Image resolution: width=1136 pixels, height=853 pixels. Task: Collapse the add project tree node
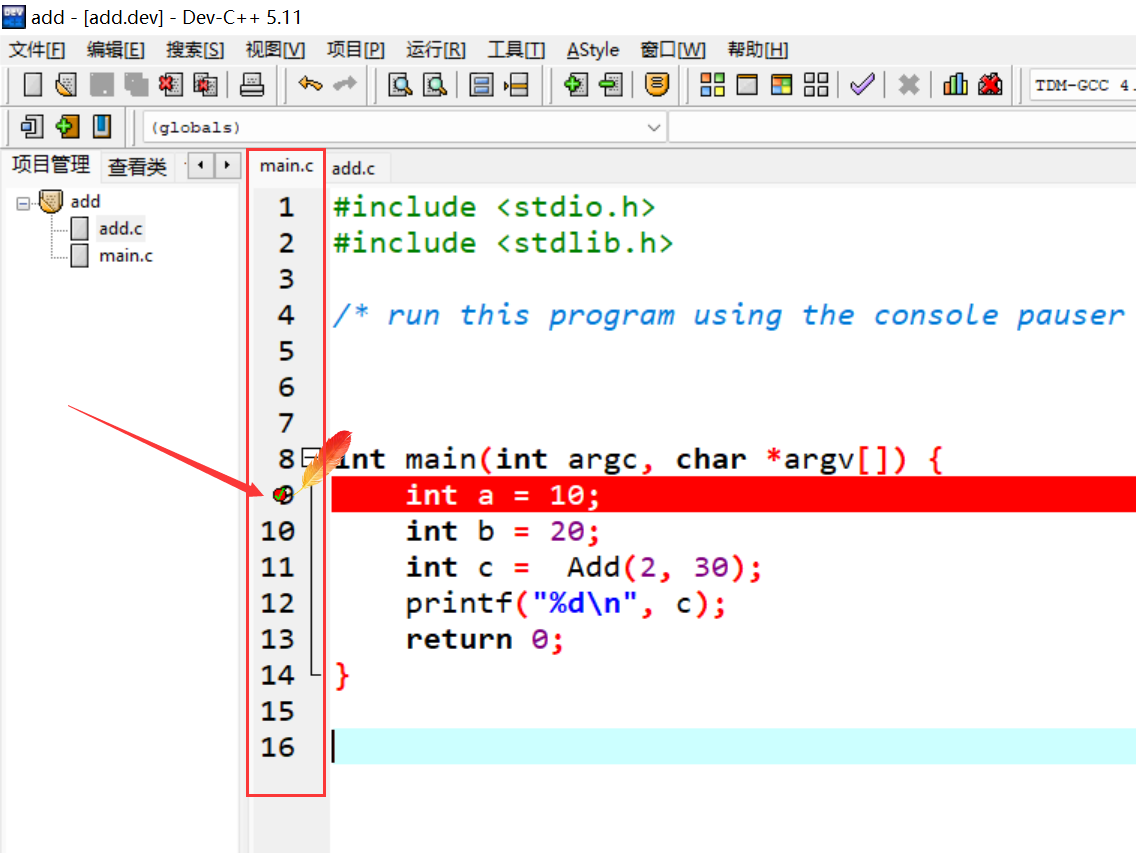[x=22, y=204]
